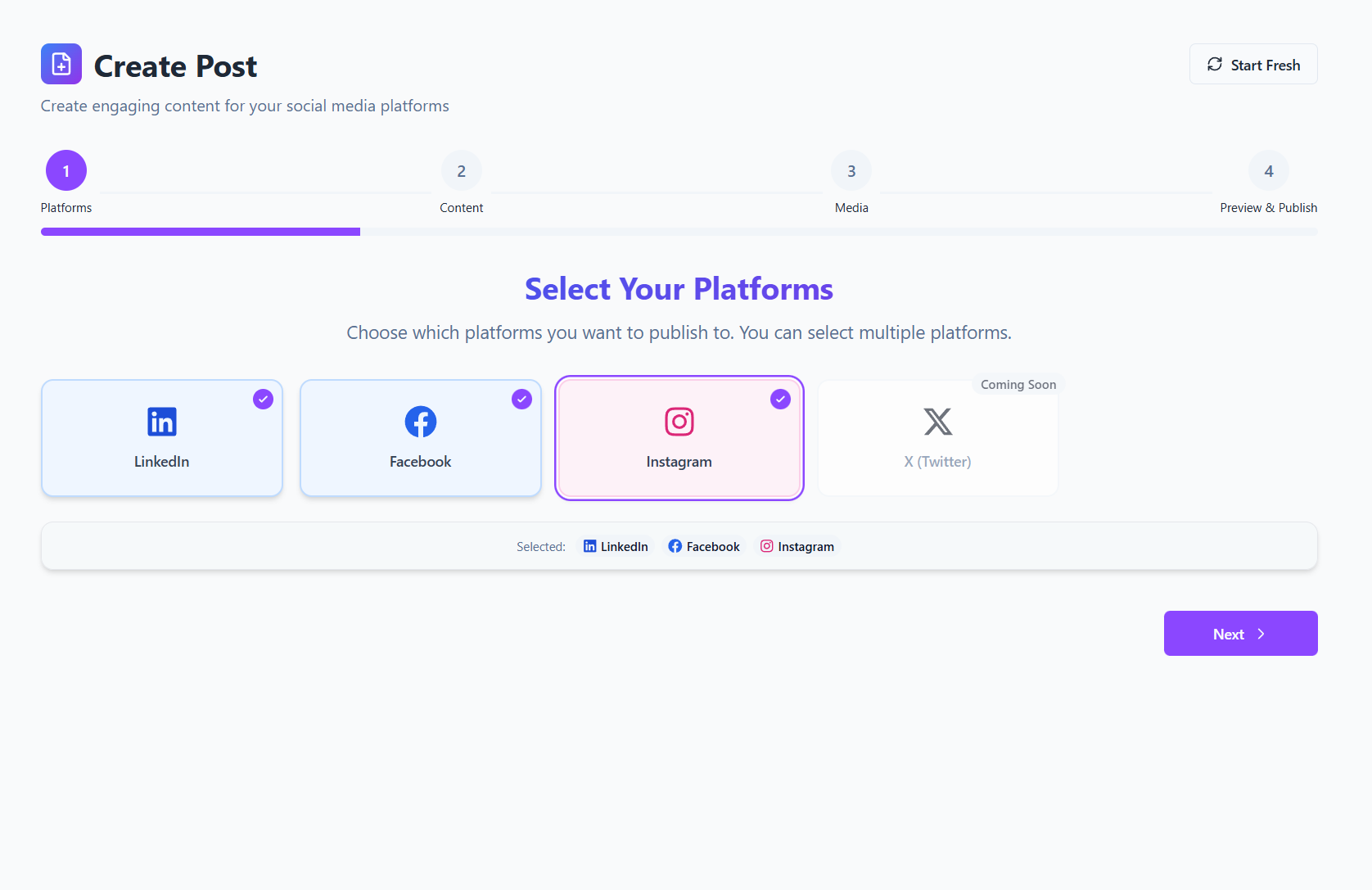
Task: Click the Instagram logo icon on card
Action: click(x=679, y=422)
